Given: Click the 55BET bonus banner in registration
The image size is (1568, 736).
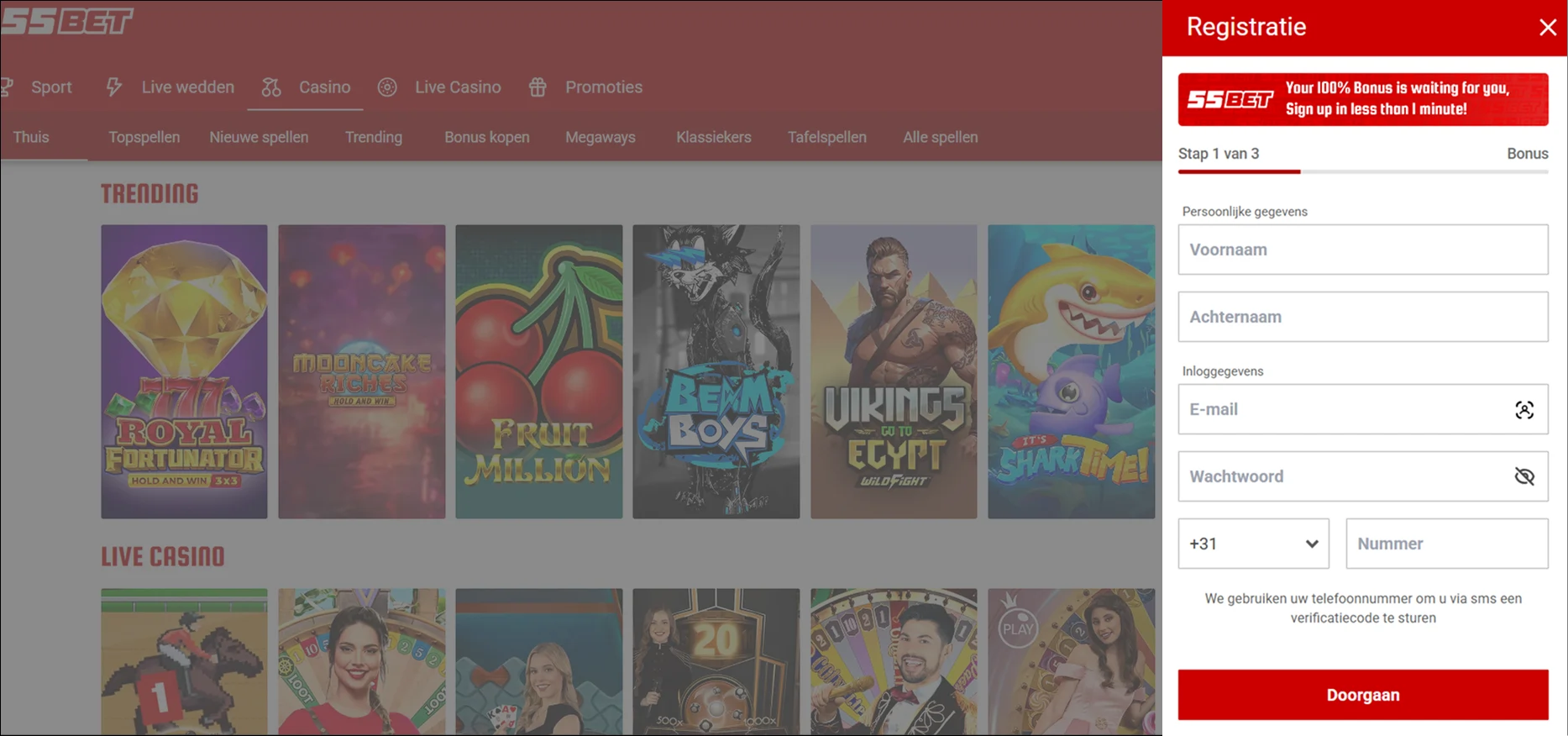Looking at the screenshot, I should pyautogui.click(x=1363, y=99).
